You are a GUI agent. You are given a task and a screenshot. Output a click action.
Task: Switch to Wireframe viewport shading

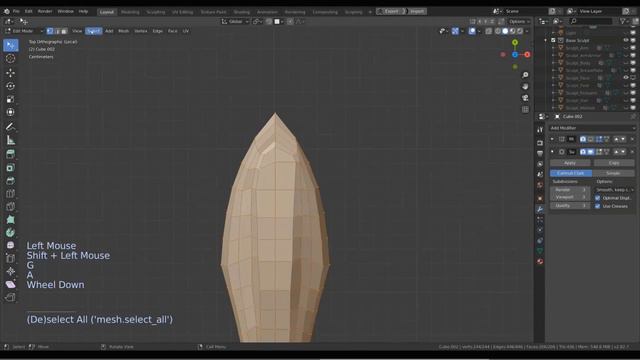498,31
